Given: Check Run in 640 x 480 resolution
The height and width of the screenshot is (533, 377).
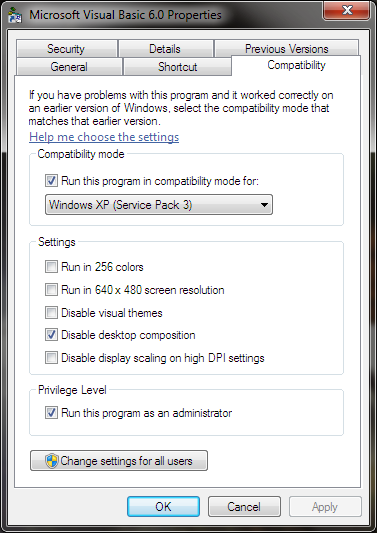Looking at the screenshot, I should (x=51, y=290).
